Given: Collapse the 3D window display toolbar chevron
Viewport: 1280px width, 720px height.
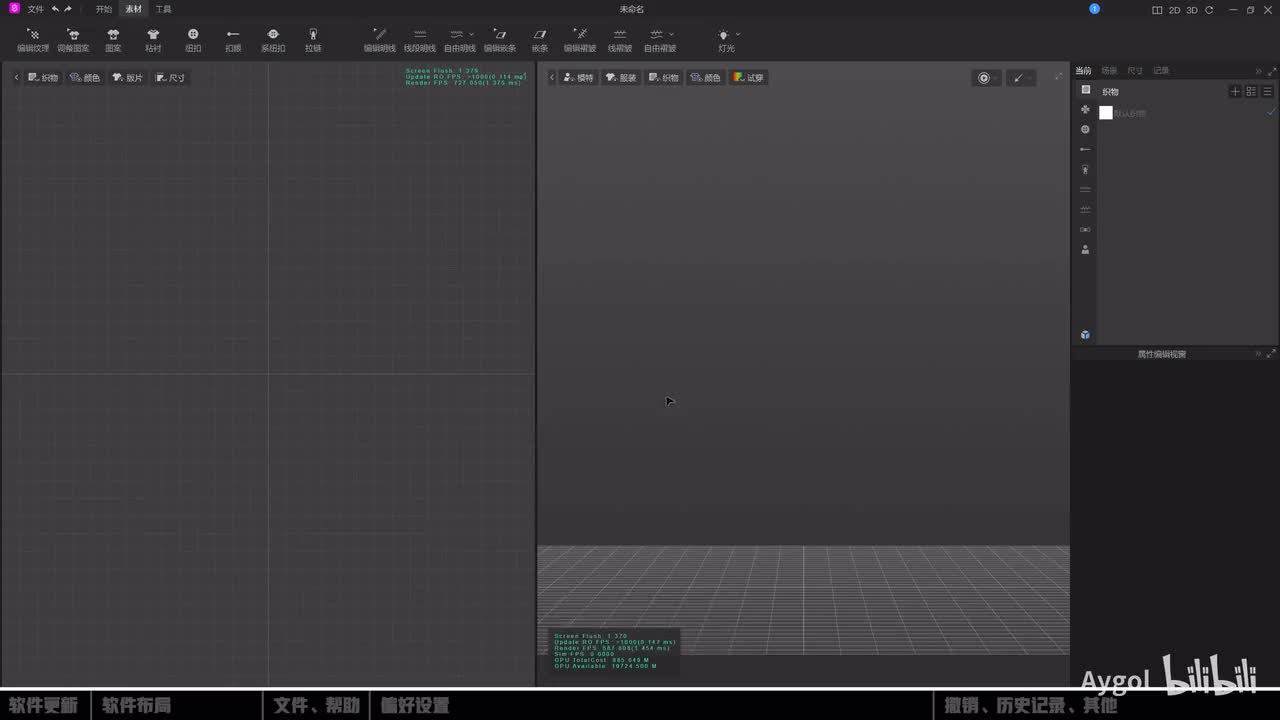Looking at the screenshot, I should [552, 77].
